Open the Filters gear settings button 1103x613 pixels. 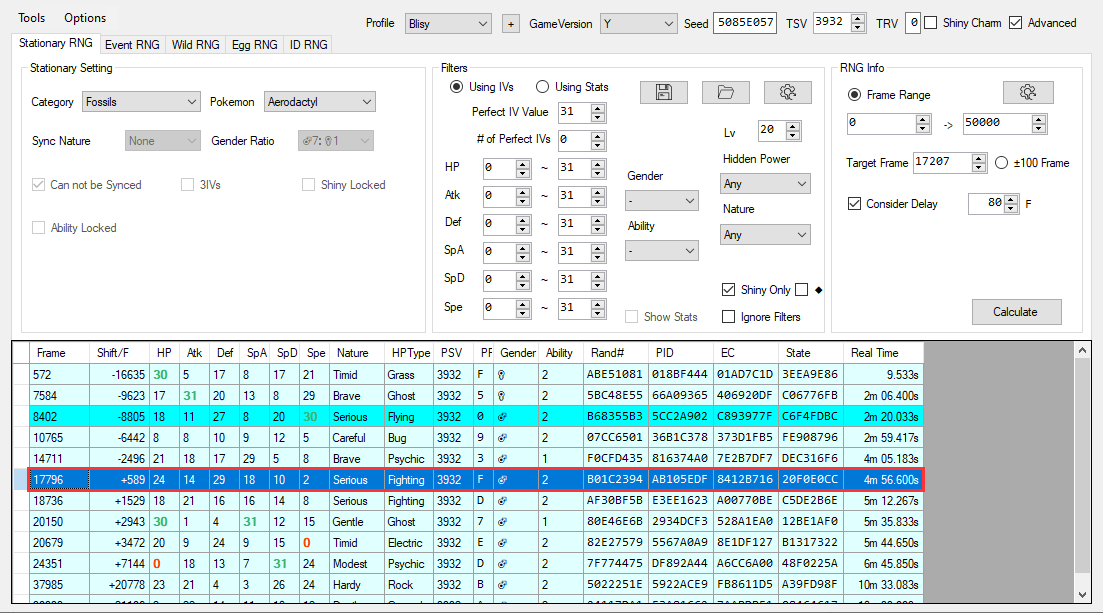point(788,92)
